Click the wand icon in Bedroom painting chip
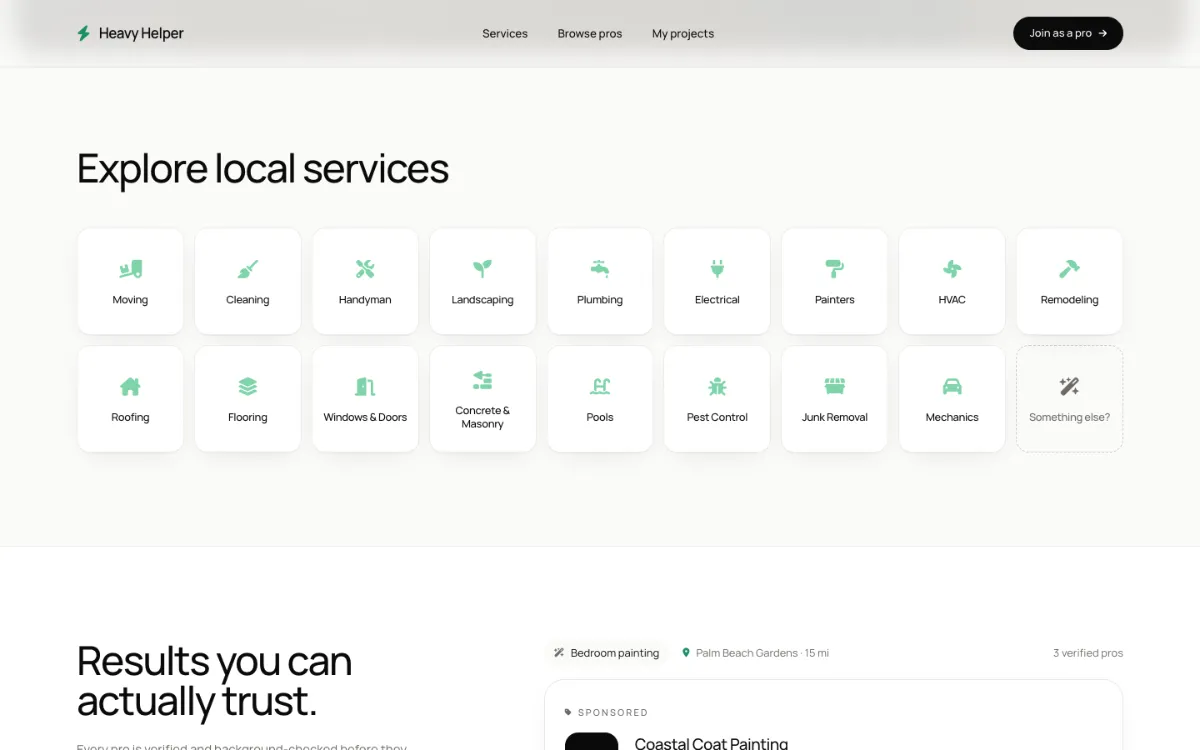The image size is (1200, 750). pos(559,653)
